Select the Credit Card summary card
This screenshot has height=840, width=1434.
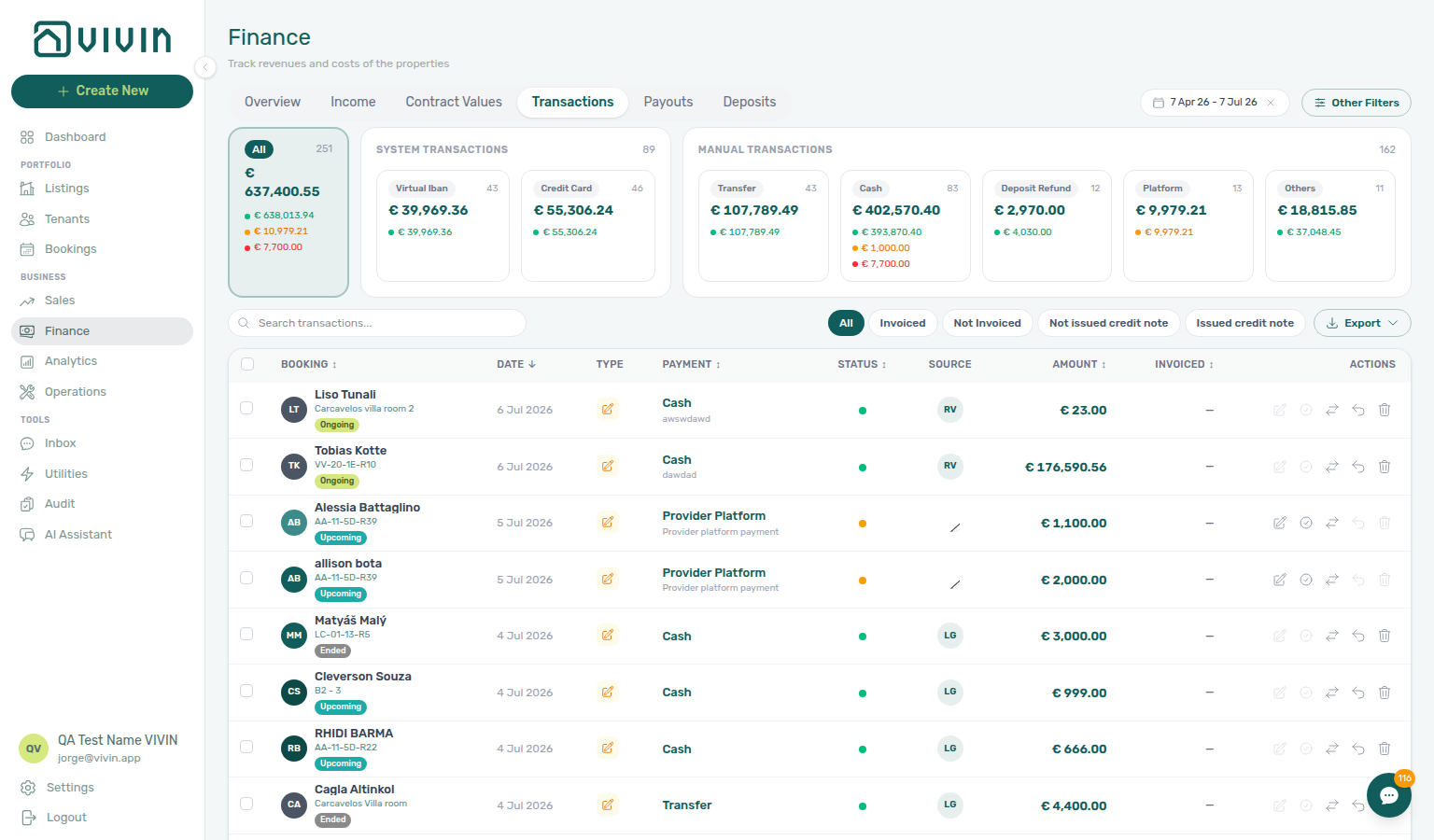(x=588, y=226)
